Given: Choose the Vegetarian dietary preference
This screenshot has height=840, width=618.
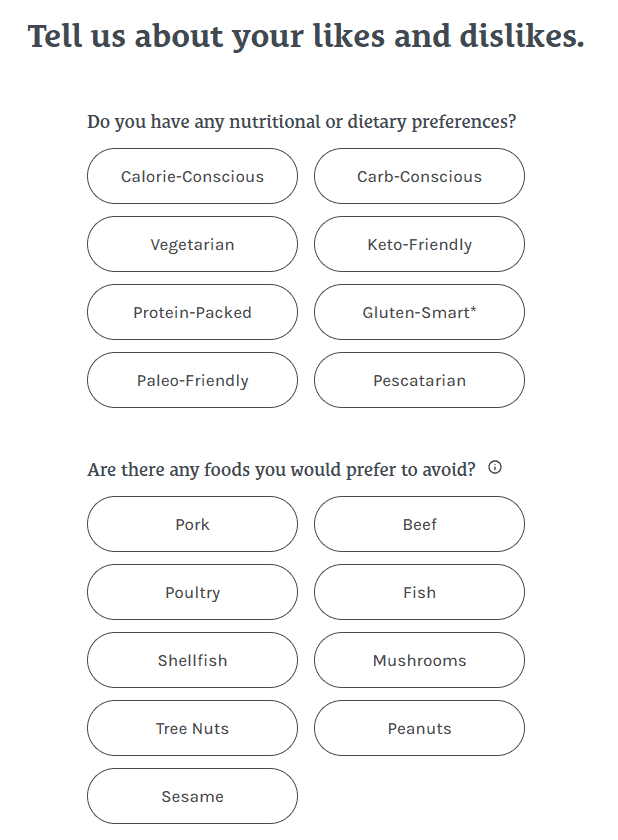Looking at the screenshot, I should 192,245.
